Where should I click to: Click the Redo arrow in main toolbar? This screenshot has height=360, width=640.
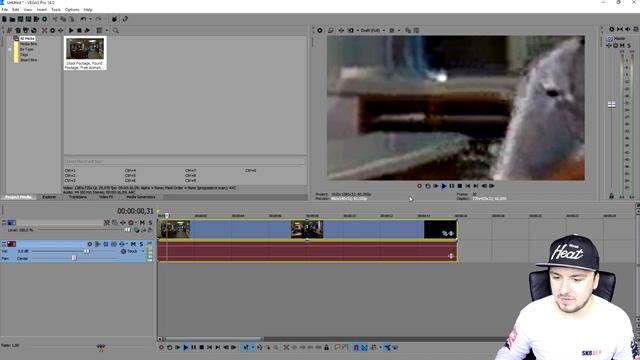98,19
